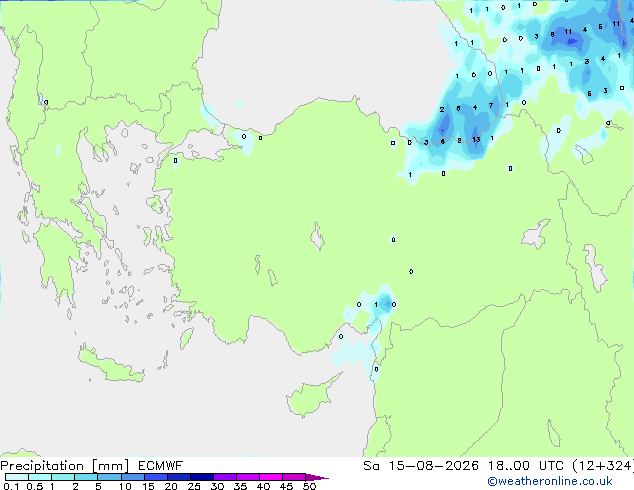Click the '0.5' legend scale label
This screenshot has width=634, height=490.
pyautogui.click(x=34, y=486)
